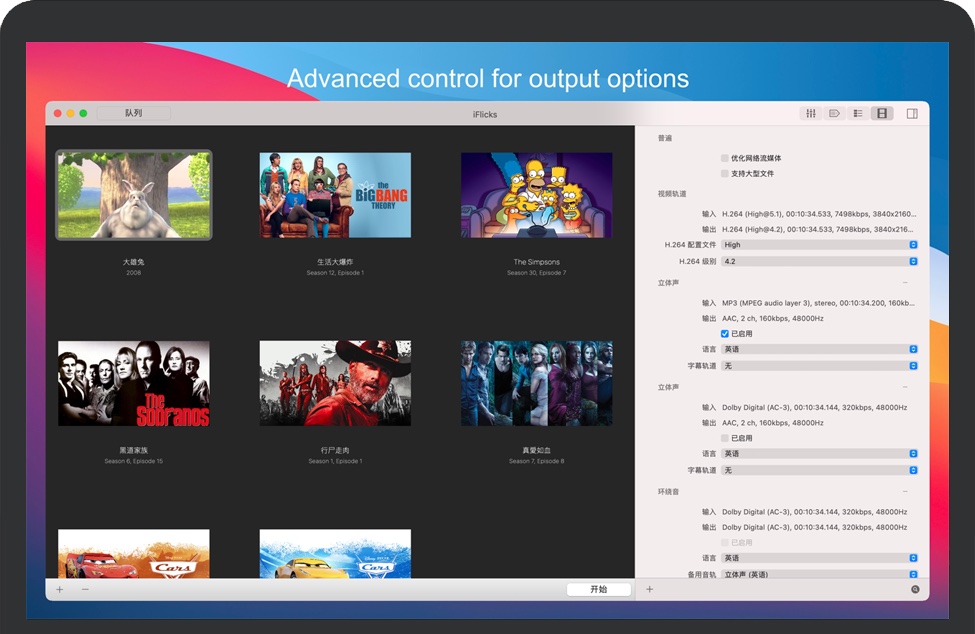Enable the 优化网络流媒体 checkbox
This screenshot has width=975, height=634.
click(725, 158)
